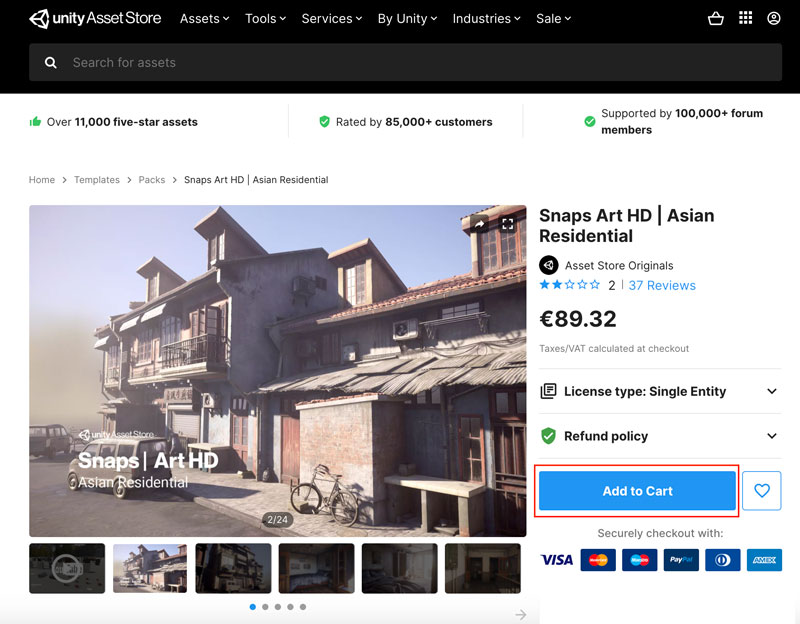Open the shopping cart basket icon
This screenshot has width=800, height=624.
(x=716, y=19)
